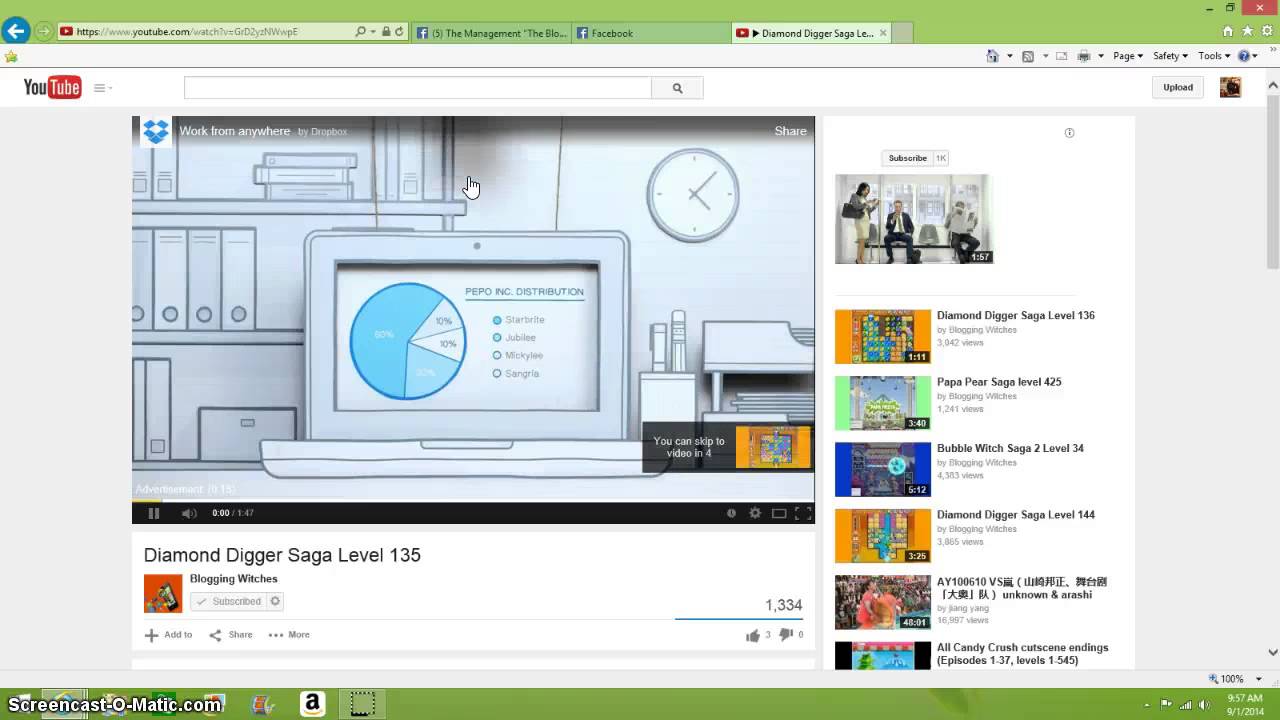Click the printer icon in command bar

pyautogui.click(x=1083, y=56)
